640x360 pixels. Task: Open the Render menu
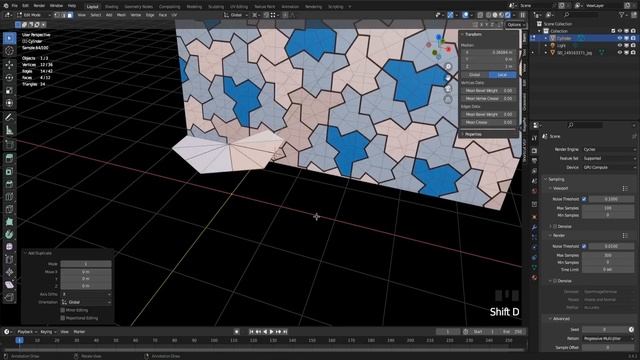point(39,6)
